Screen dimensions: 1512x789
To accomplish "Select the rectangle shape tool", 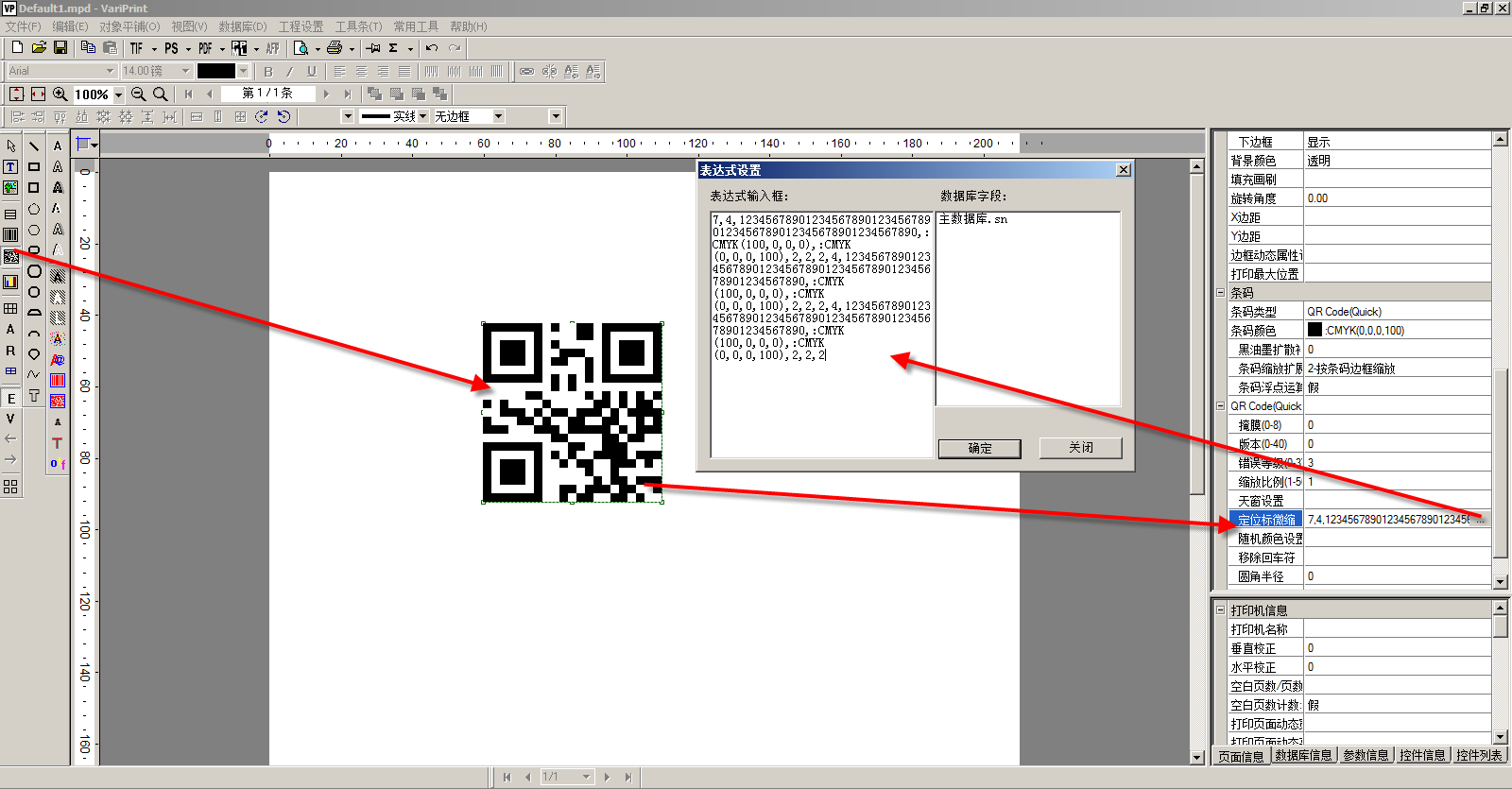I will (34, 166).
